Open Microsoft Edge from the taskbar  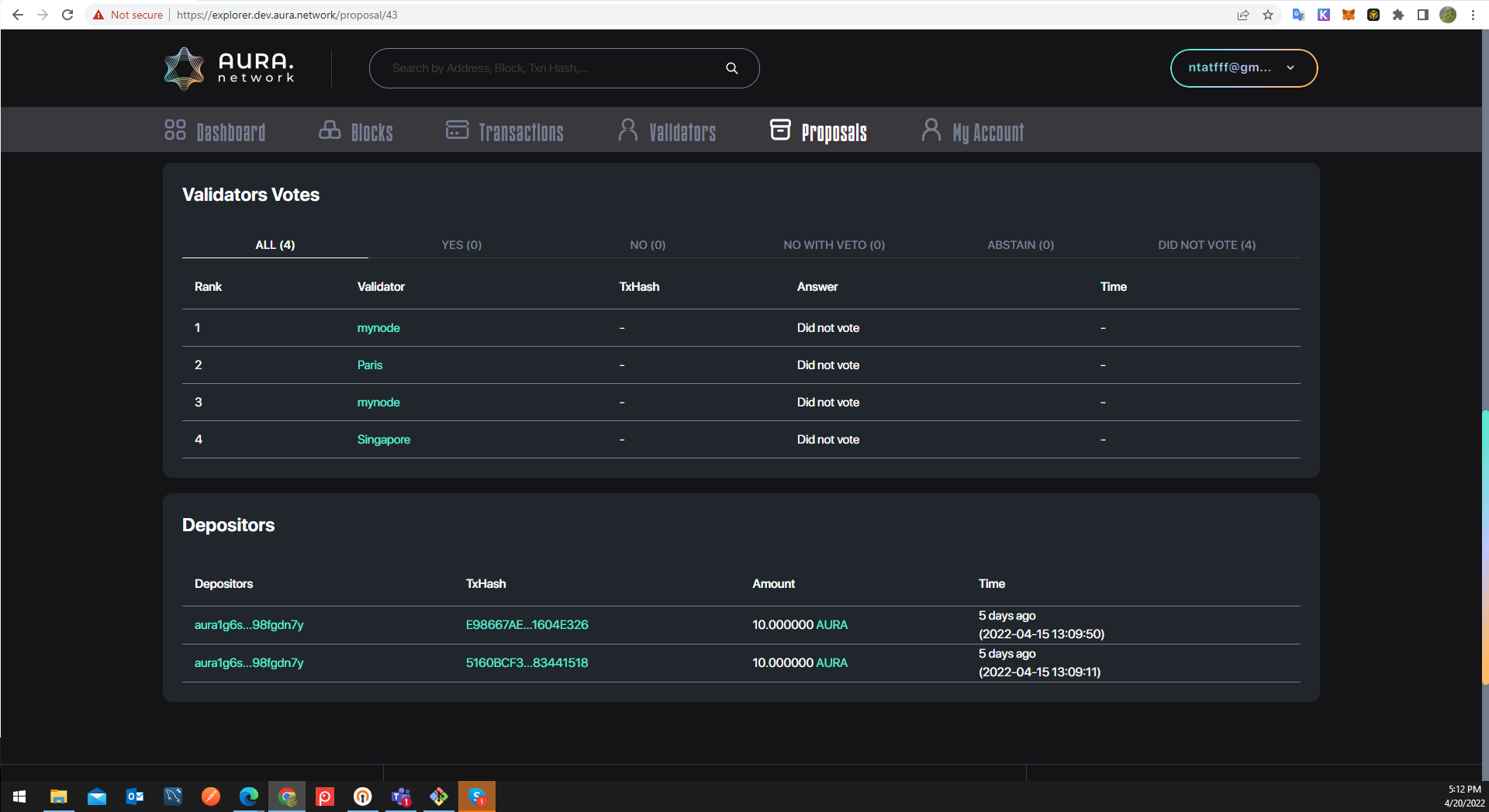coord(249,796)
